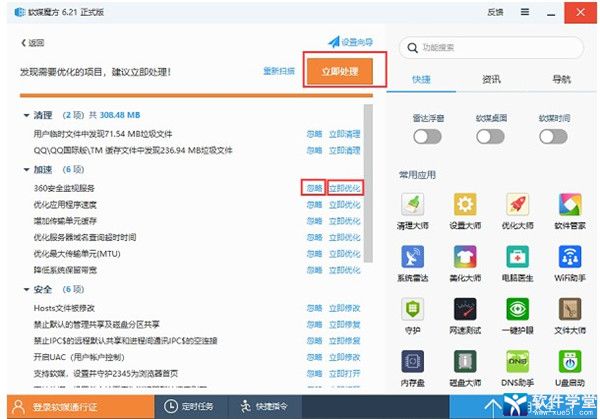600x419 pixels.
Task: Click the user avatar icon for 登录软媒通行证
Action: [x=18, y=406]
